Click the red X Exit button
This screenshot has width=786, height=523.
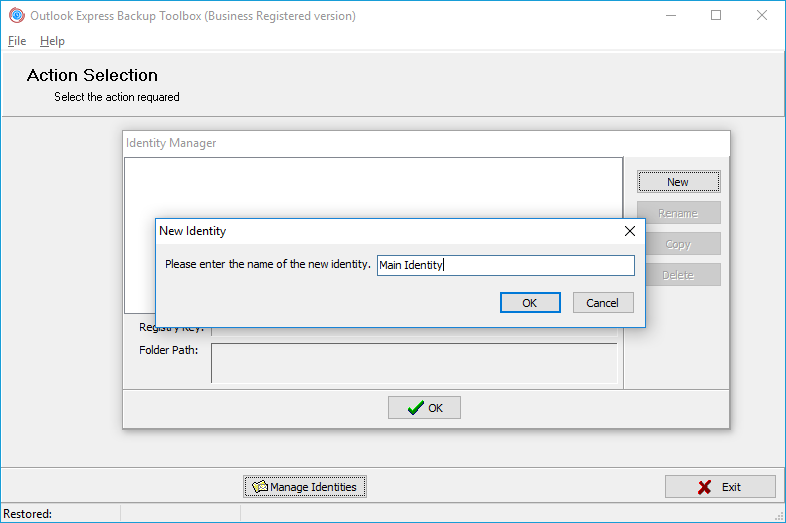pos(720,487)
